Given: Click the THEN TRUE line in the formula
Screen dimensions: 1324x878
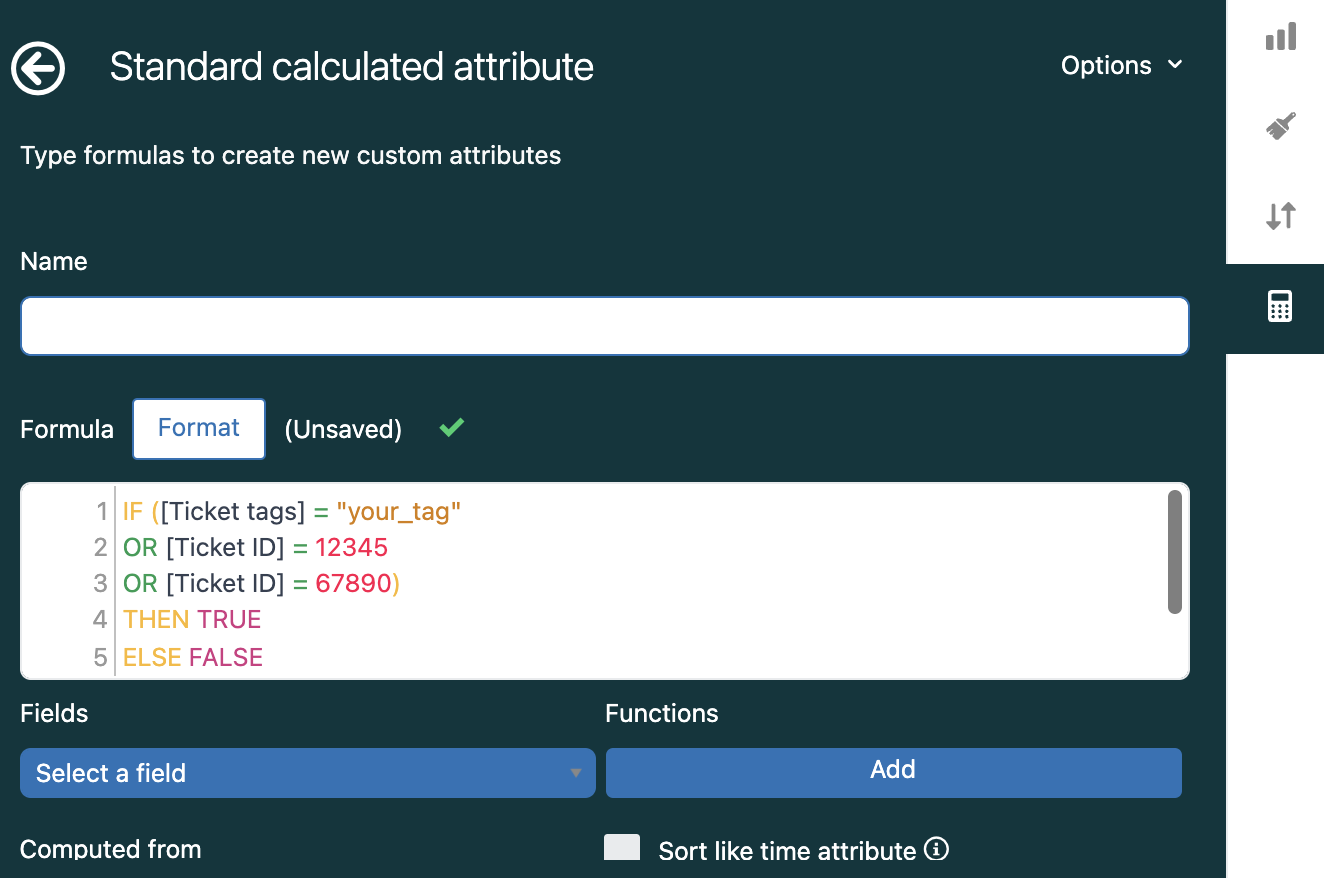Looking at the screenshot, I should [192, 619].
